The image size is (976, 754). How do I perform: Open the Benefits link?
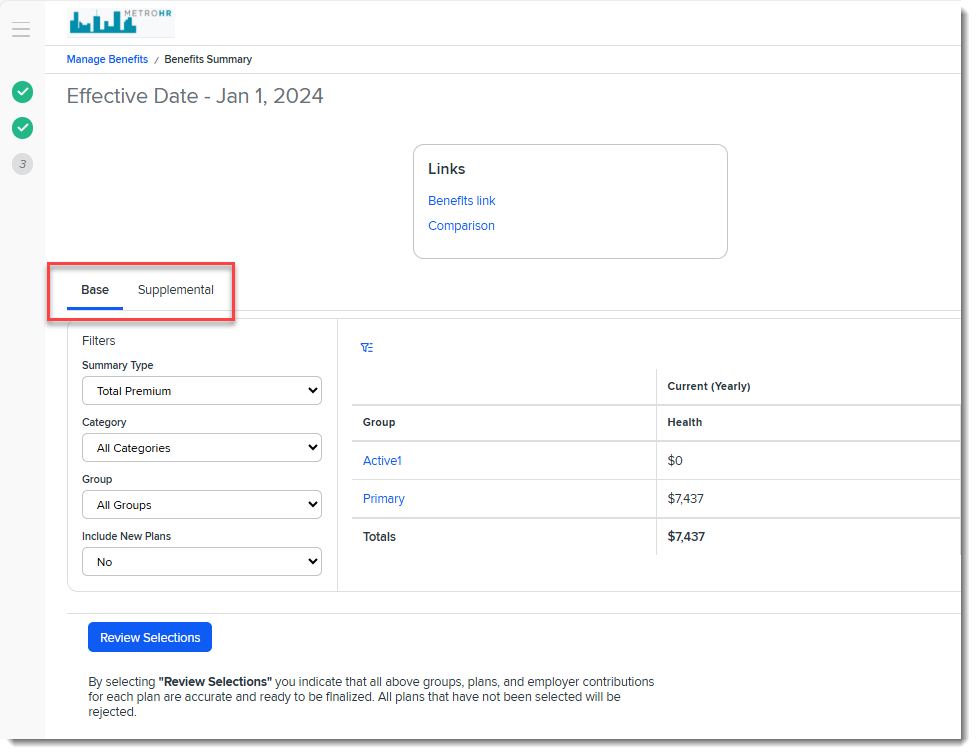coord(461,201)
